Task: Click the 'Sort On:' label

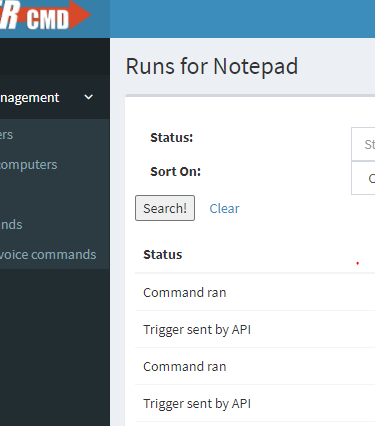Action: pos(176,172)
